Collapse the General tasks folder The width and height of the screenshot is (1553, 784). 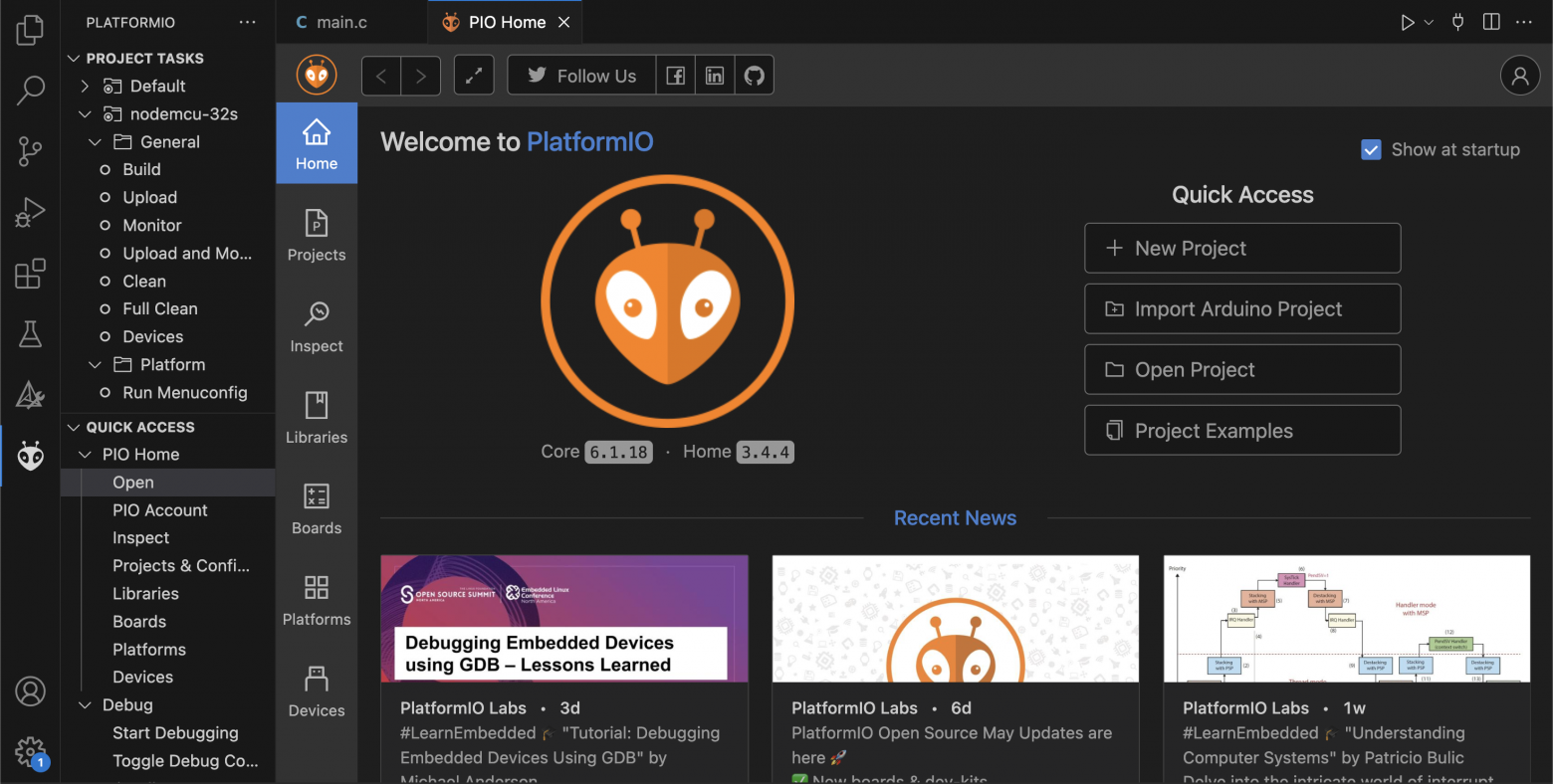tap(96, 141)
